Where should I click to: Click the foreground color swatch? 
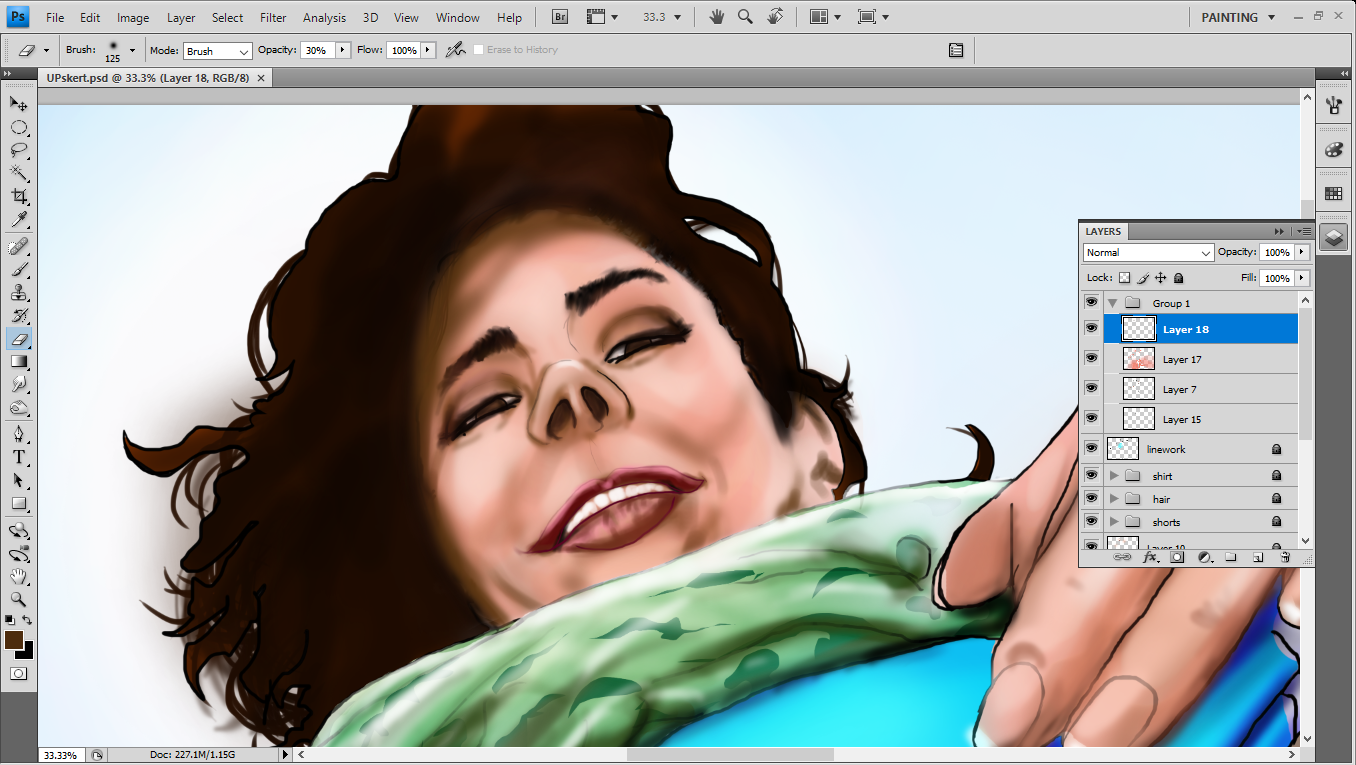click(x=14, y=640)
